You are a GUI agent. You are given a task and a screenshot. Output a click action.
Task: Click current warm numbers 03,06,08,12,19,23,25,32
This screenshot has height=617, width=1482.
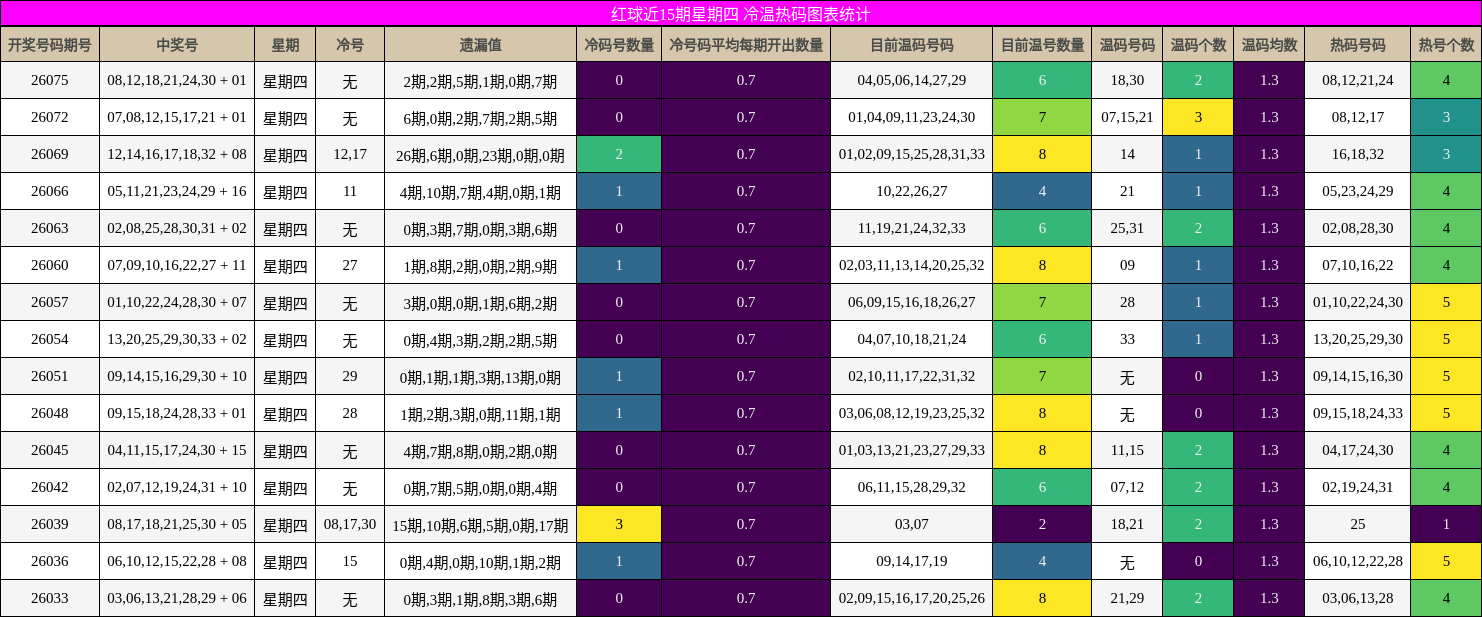click(x=912, y=413)
